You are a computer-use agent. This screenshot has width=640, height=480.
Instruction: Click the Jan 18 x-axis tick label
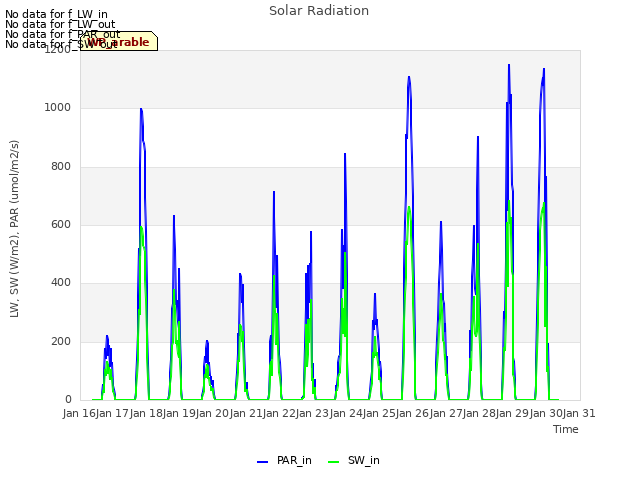(146, 413)
